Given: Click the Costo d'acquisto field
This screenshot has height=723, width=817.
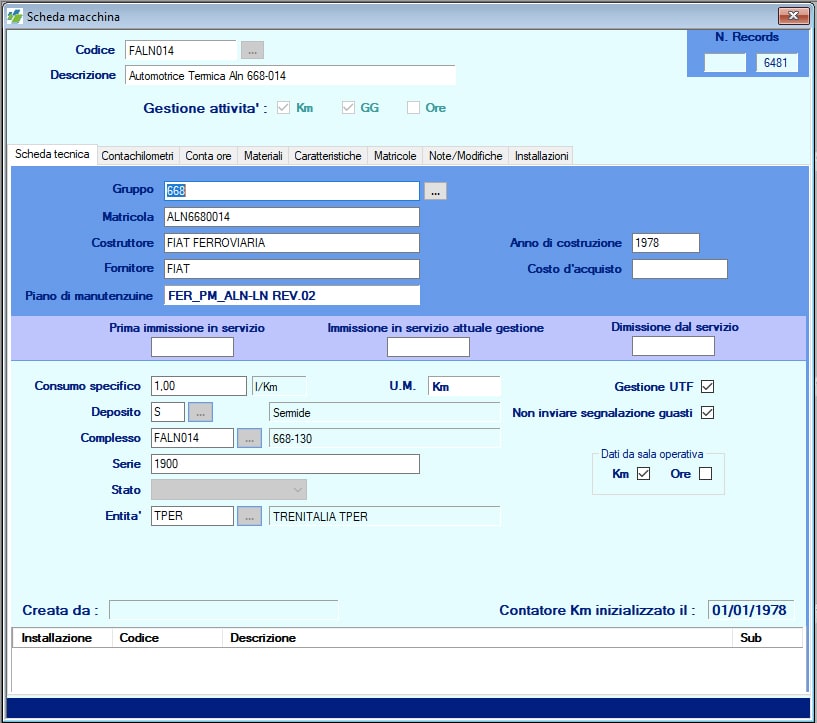Looking at the screenshot, I should 679,269.
